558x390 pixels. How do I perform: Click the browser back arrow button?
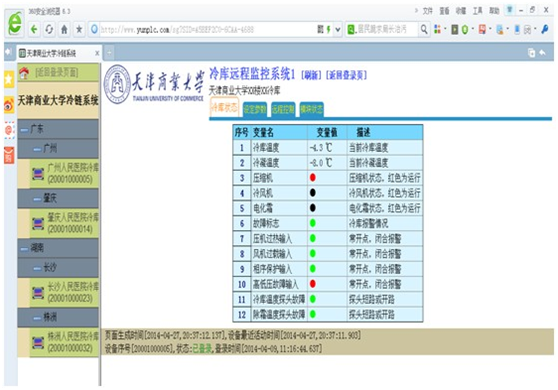[34, 29]
